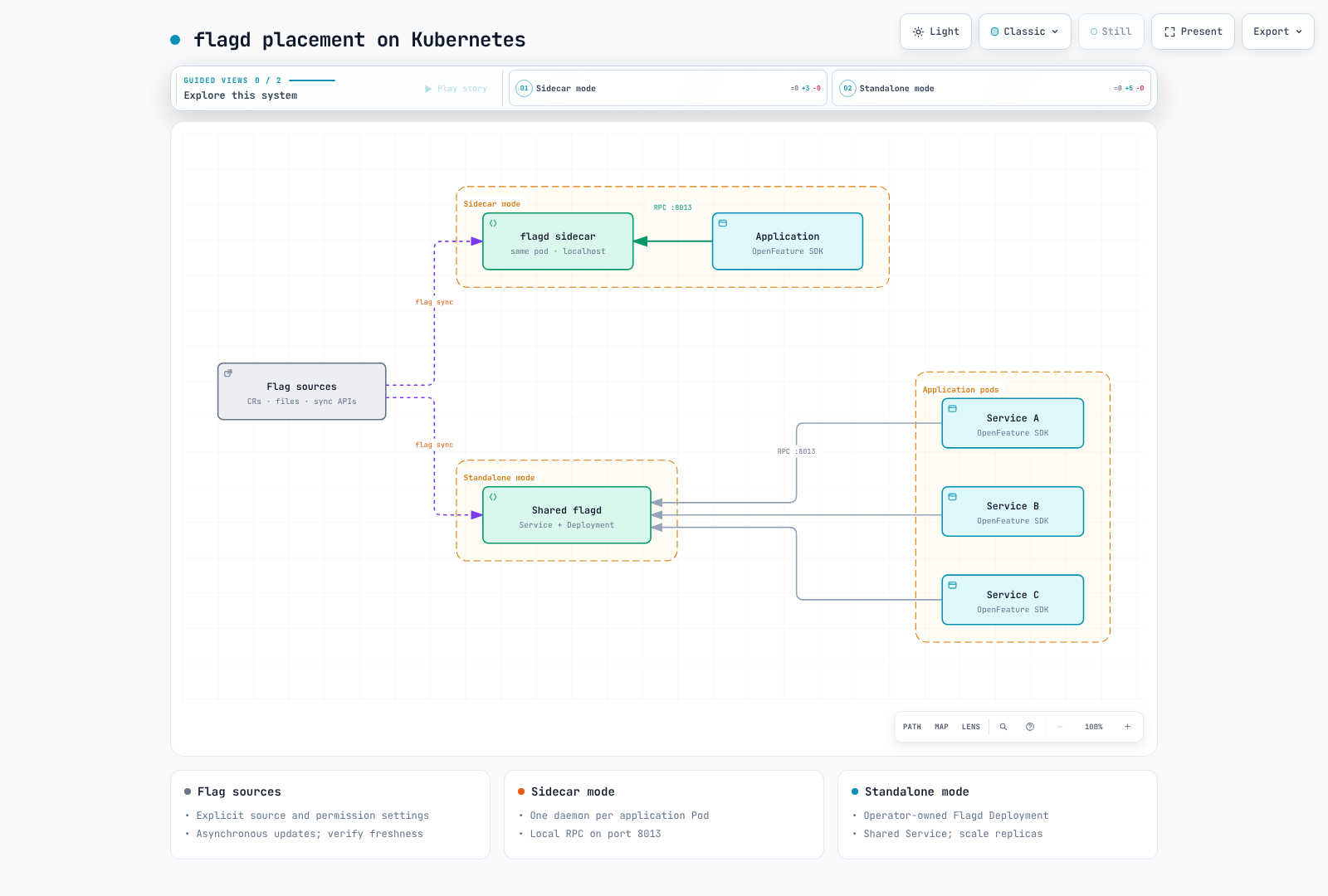The width and height of the screenshot is (1328, 896).
Task: Select the Shared flagd node
Action: [x=567, y=515]
